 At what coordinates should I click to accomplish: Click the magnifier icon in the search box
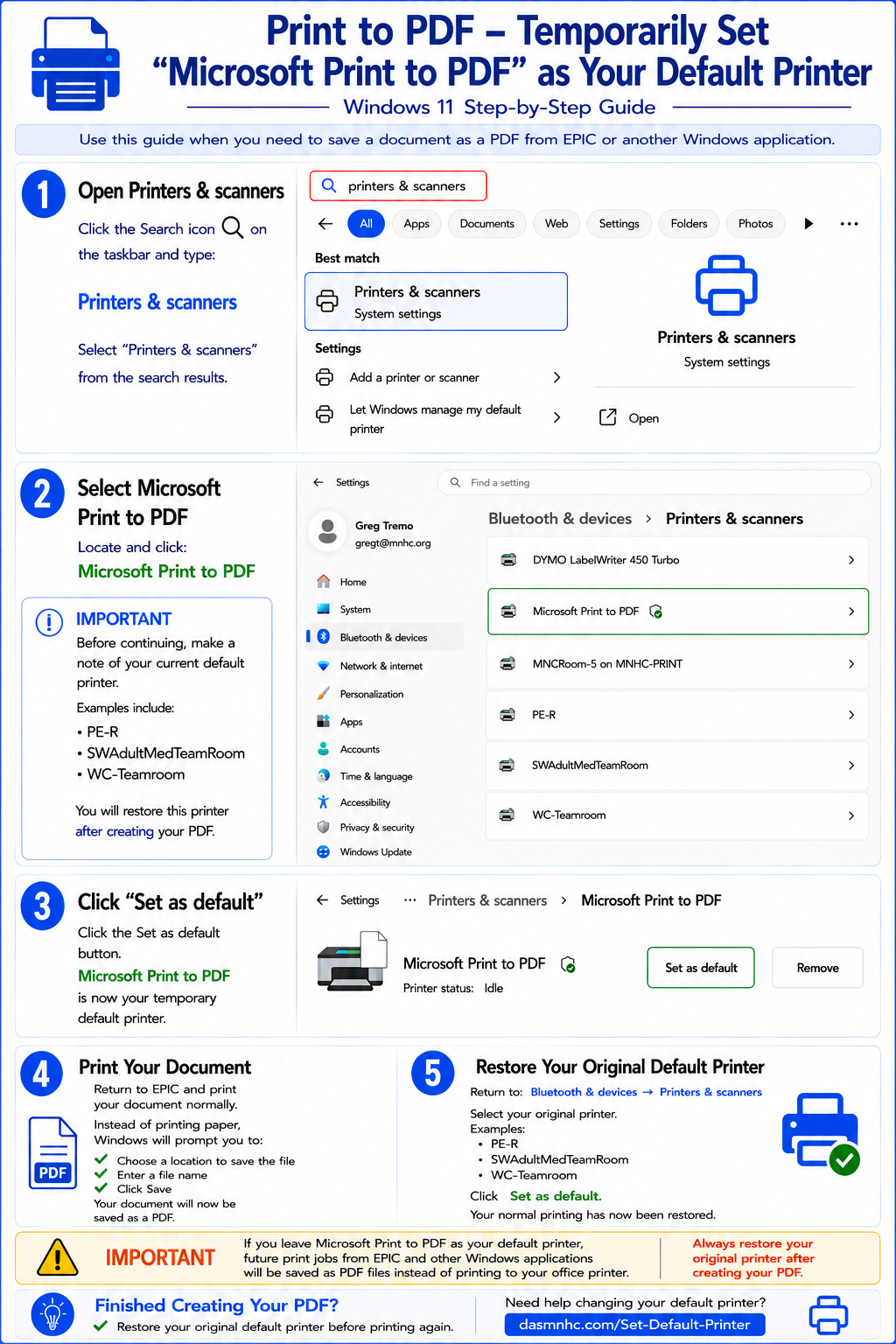329,185
